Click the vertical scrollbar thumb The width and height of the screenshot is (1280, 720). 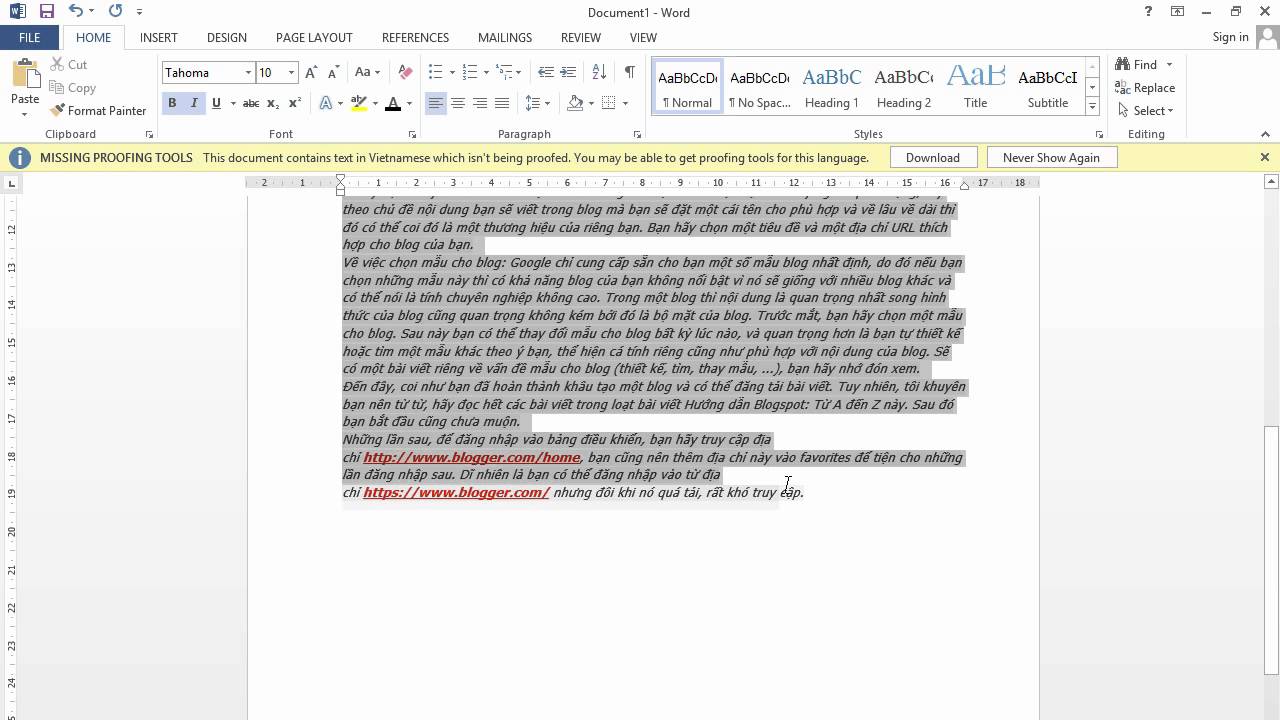pos(1272,549)
